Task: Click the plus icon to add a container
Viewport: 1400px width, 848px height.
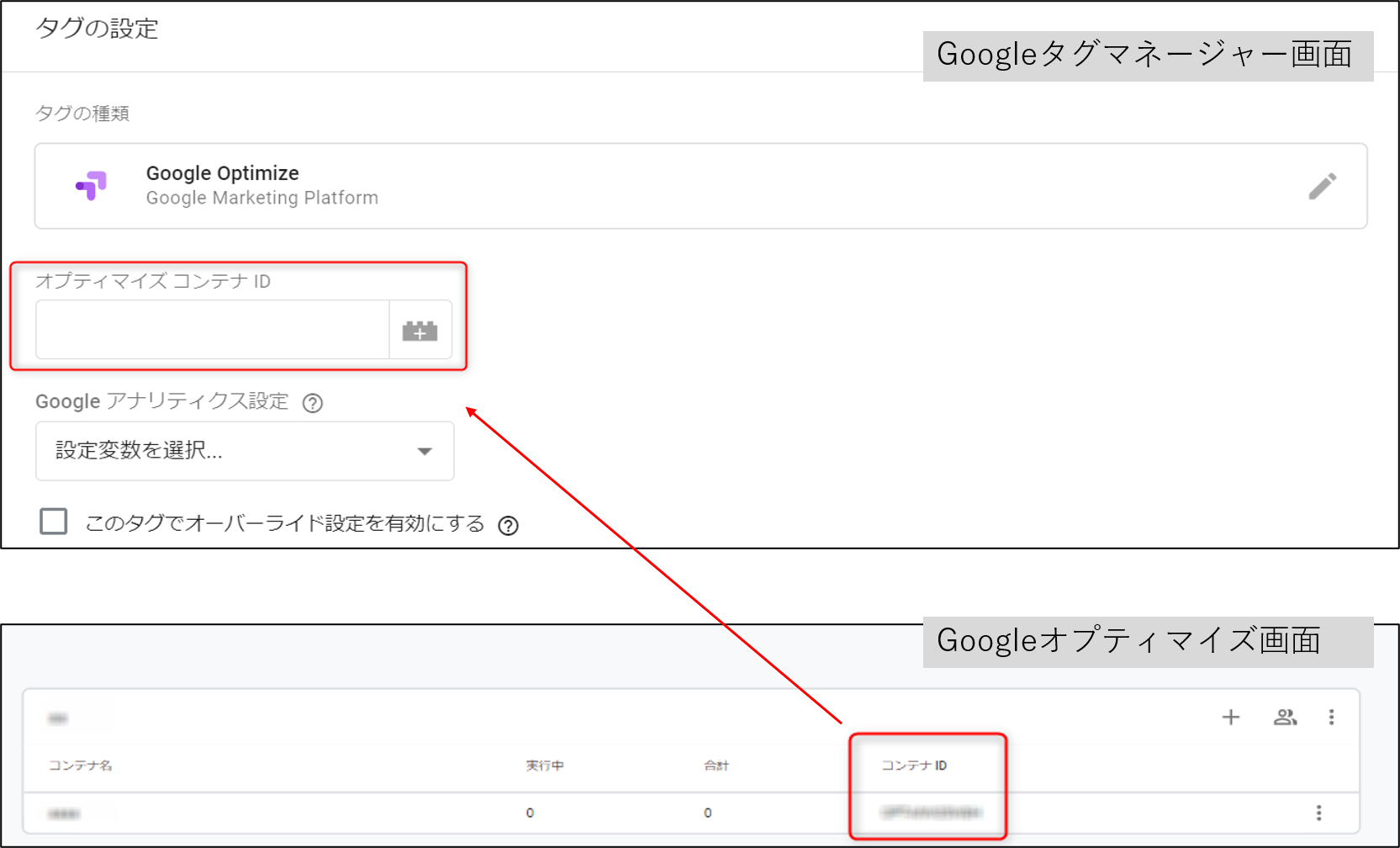Action: [1230, 717]
